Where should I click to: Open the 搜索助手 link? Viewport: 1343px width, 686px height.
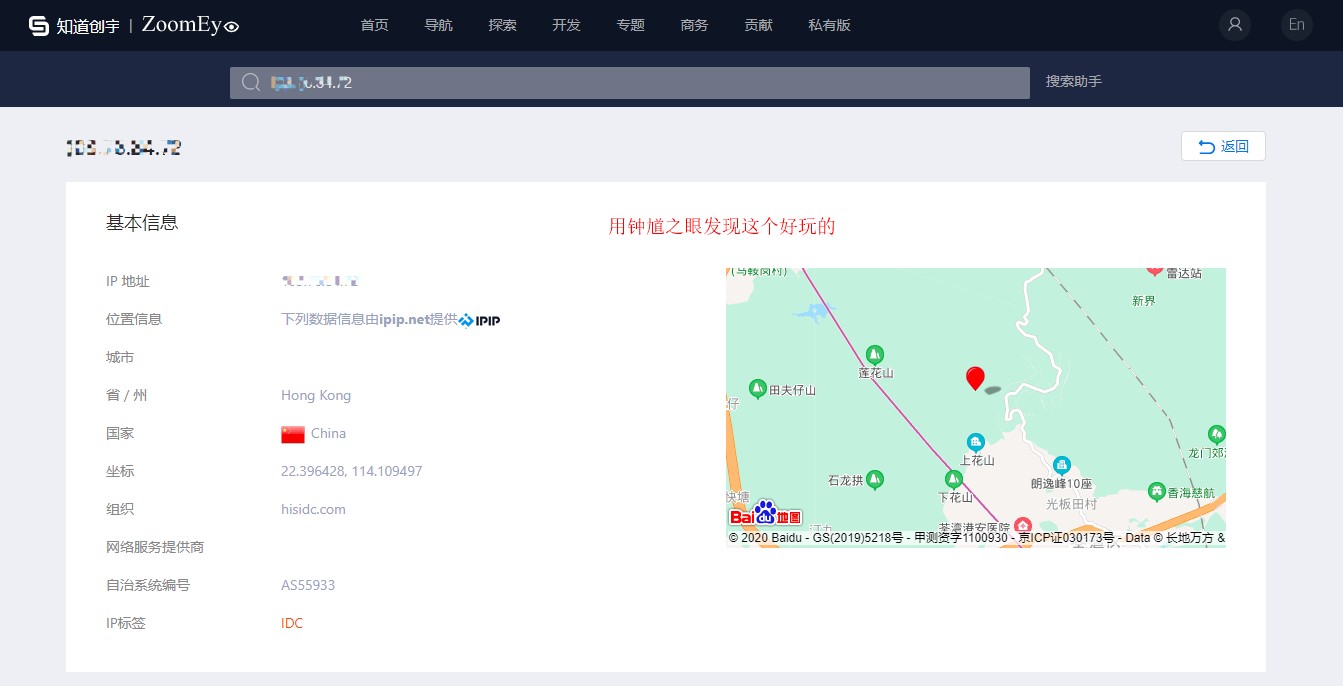(1074, 81)
